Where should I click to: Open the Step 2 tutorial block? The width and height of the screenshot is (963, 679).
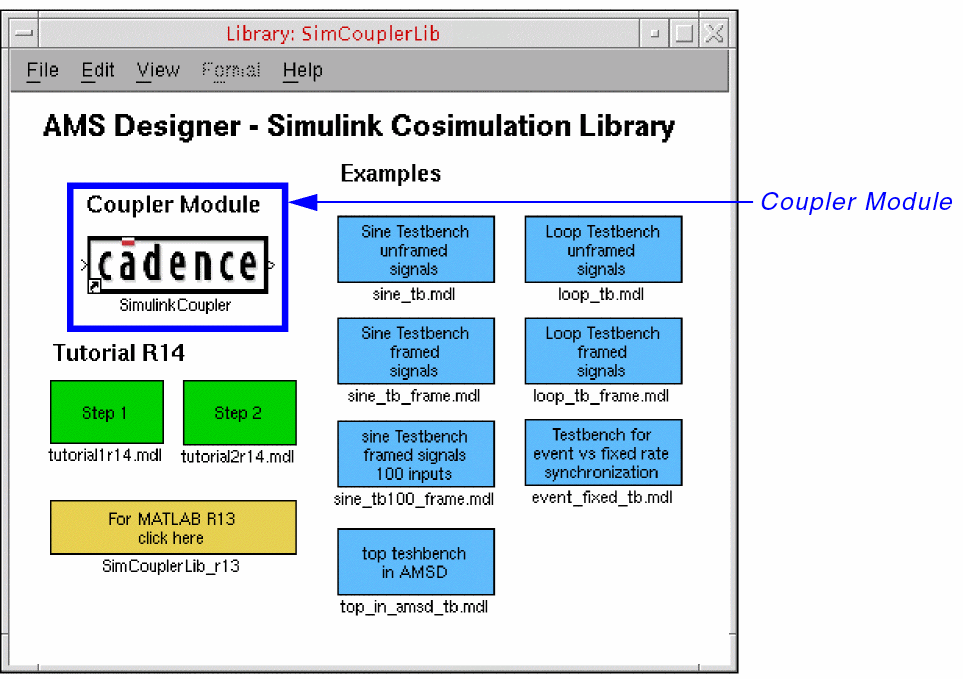pos(240,413)
